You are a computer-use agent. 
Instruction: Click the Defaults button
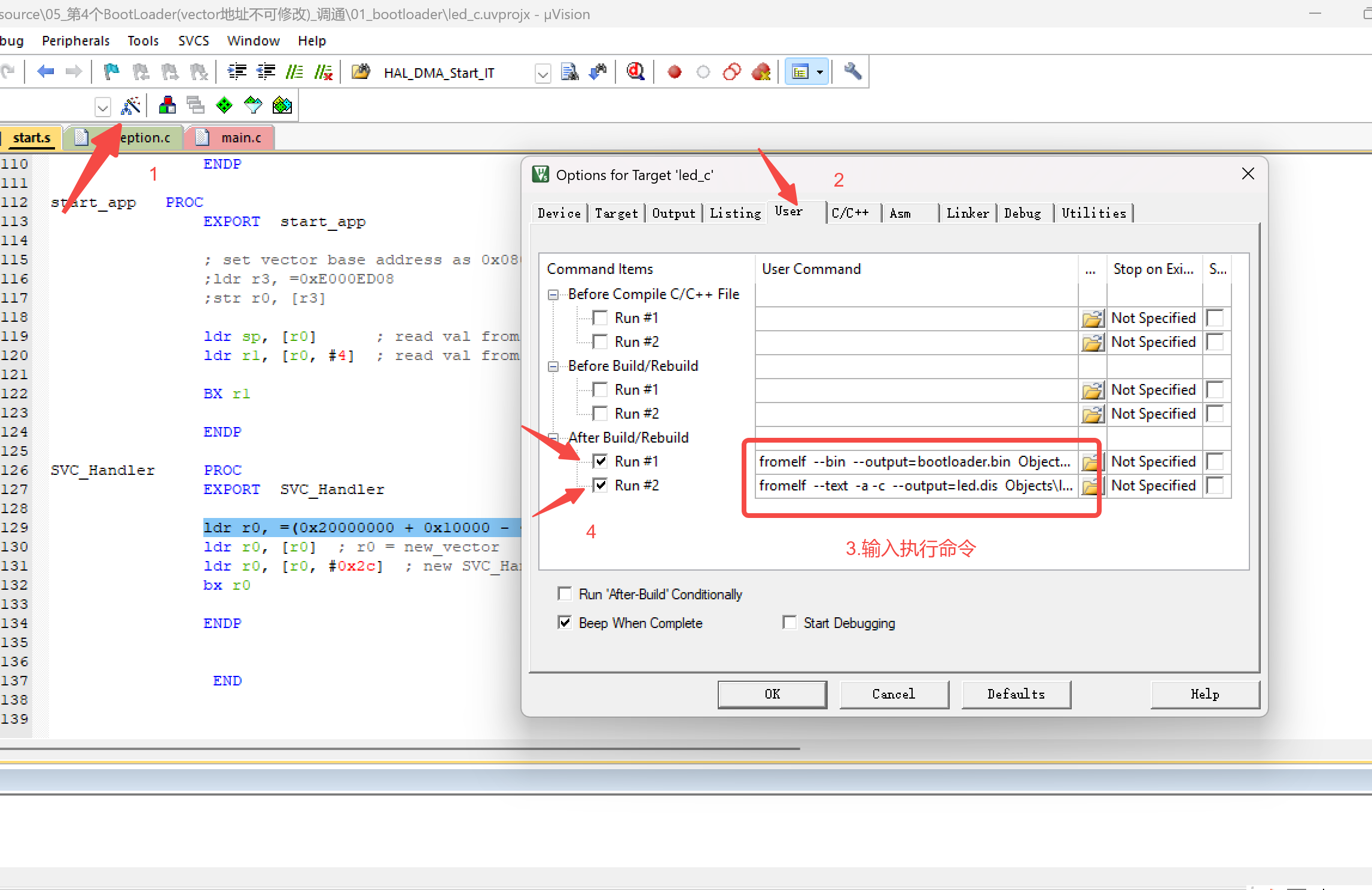pyautogui.click(x=1016, y=694)
